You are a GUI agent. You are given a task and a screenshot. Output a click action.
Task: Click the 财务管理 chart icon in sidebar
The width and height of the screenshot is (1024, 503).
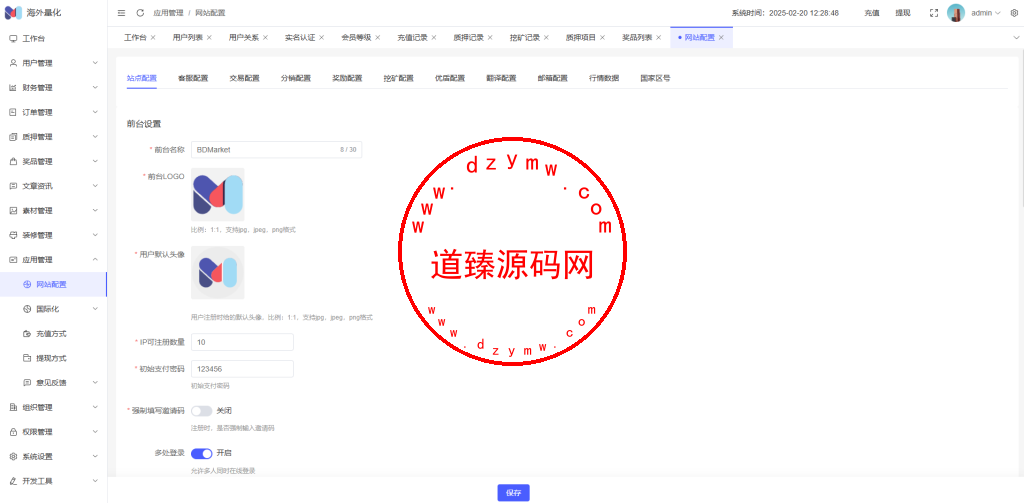(x=13, y=88)
